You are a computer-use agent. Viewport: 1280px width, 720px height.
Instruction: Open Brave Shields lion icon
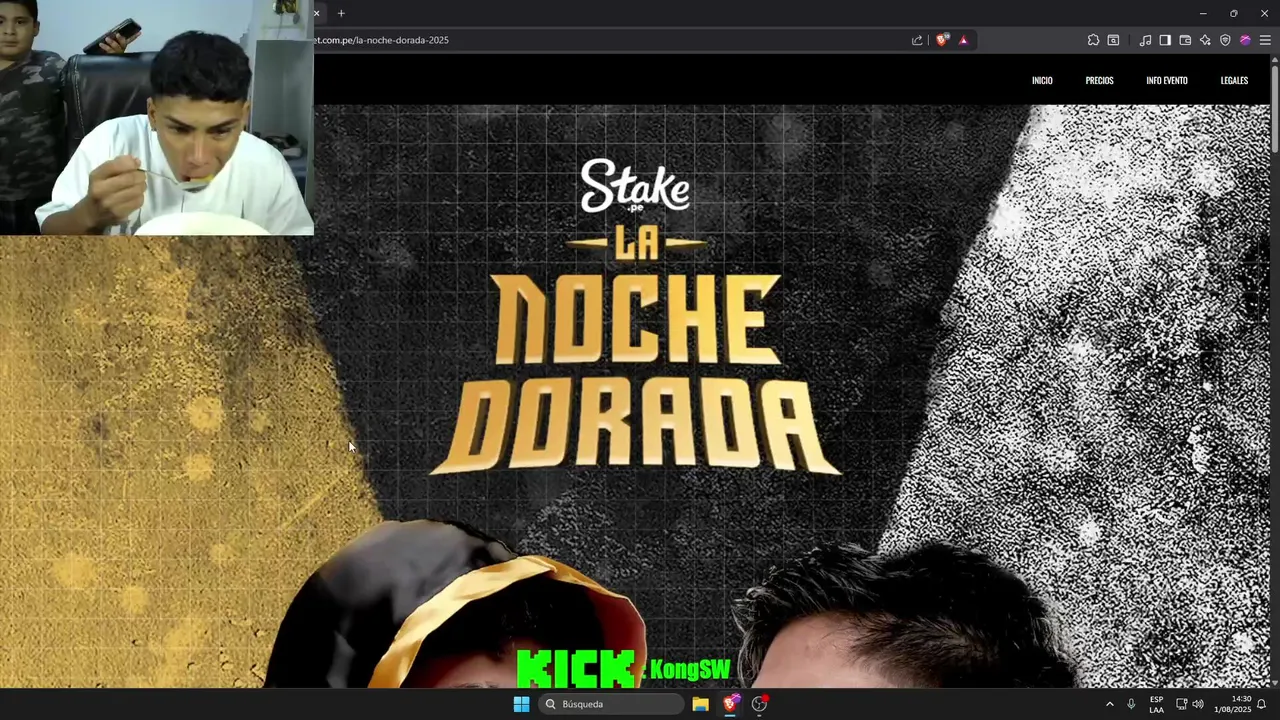click(x=942, y=40)
